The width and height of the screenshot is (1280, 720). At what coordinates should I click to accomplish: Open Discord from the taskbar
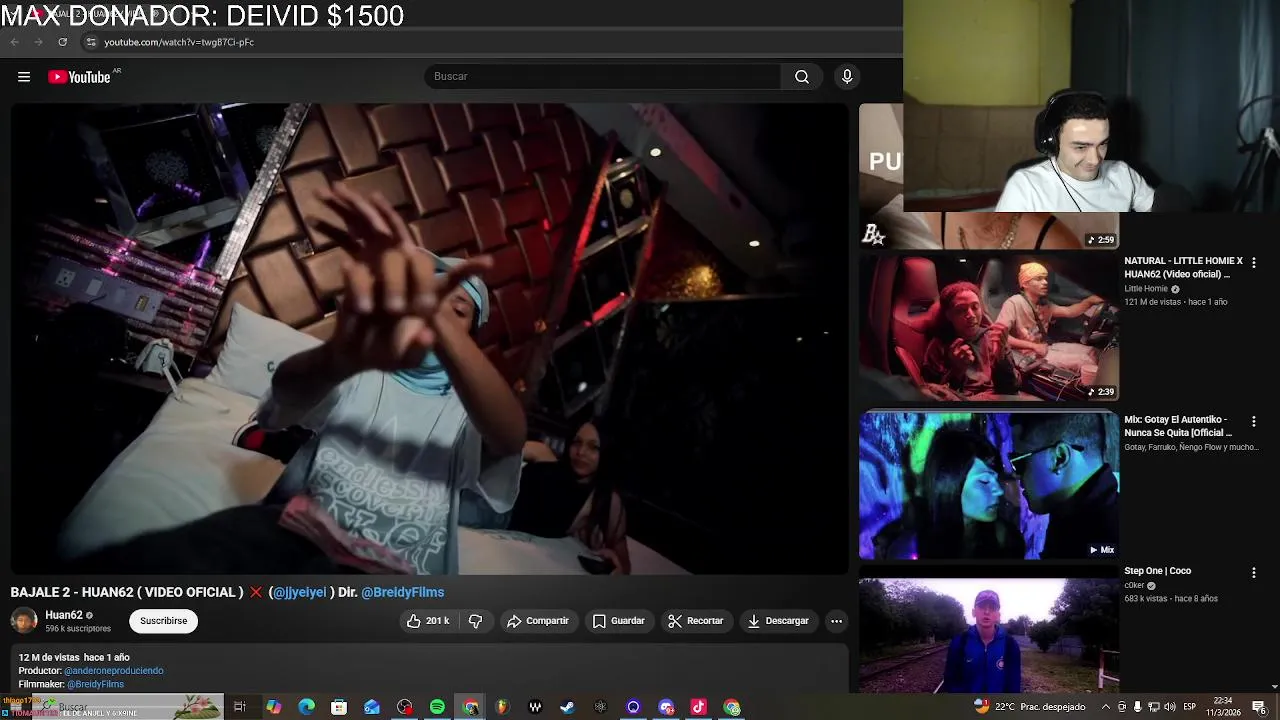[x=666, y=707]
